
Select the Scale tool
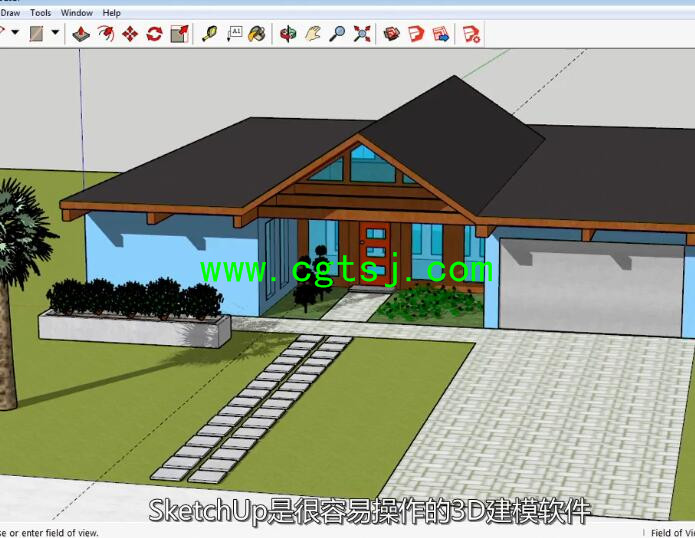[x=180, y=34]
